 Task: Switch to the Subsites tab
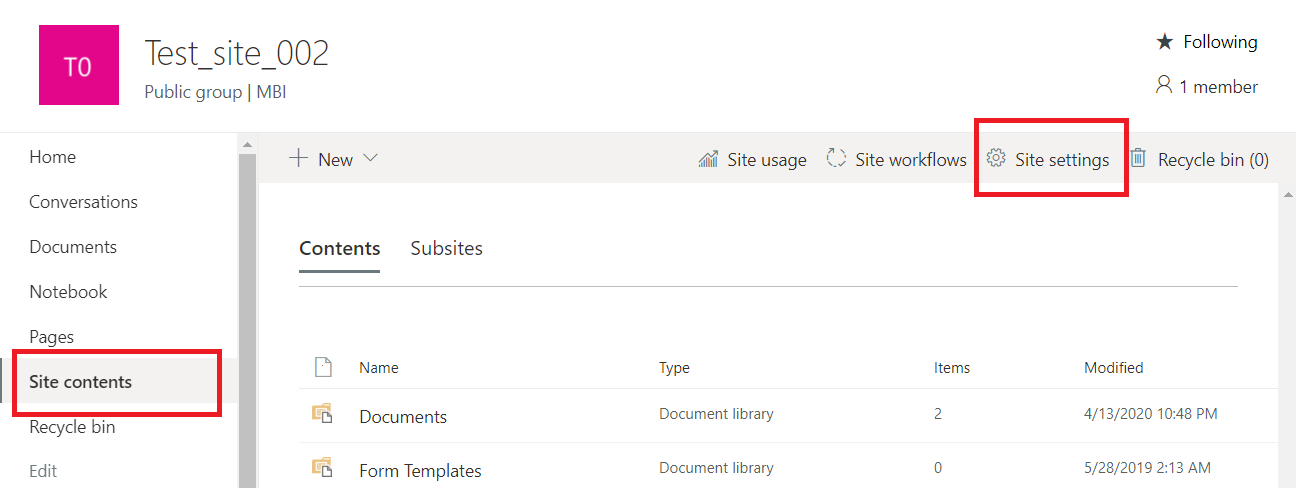click(x=446, y=249)
